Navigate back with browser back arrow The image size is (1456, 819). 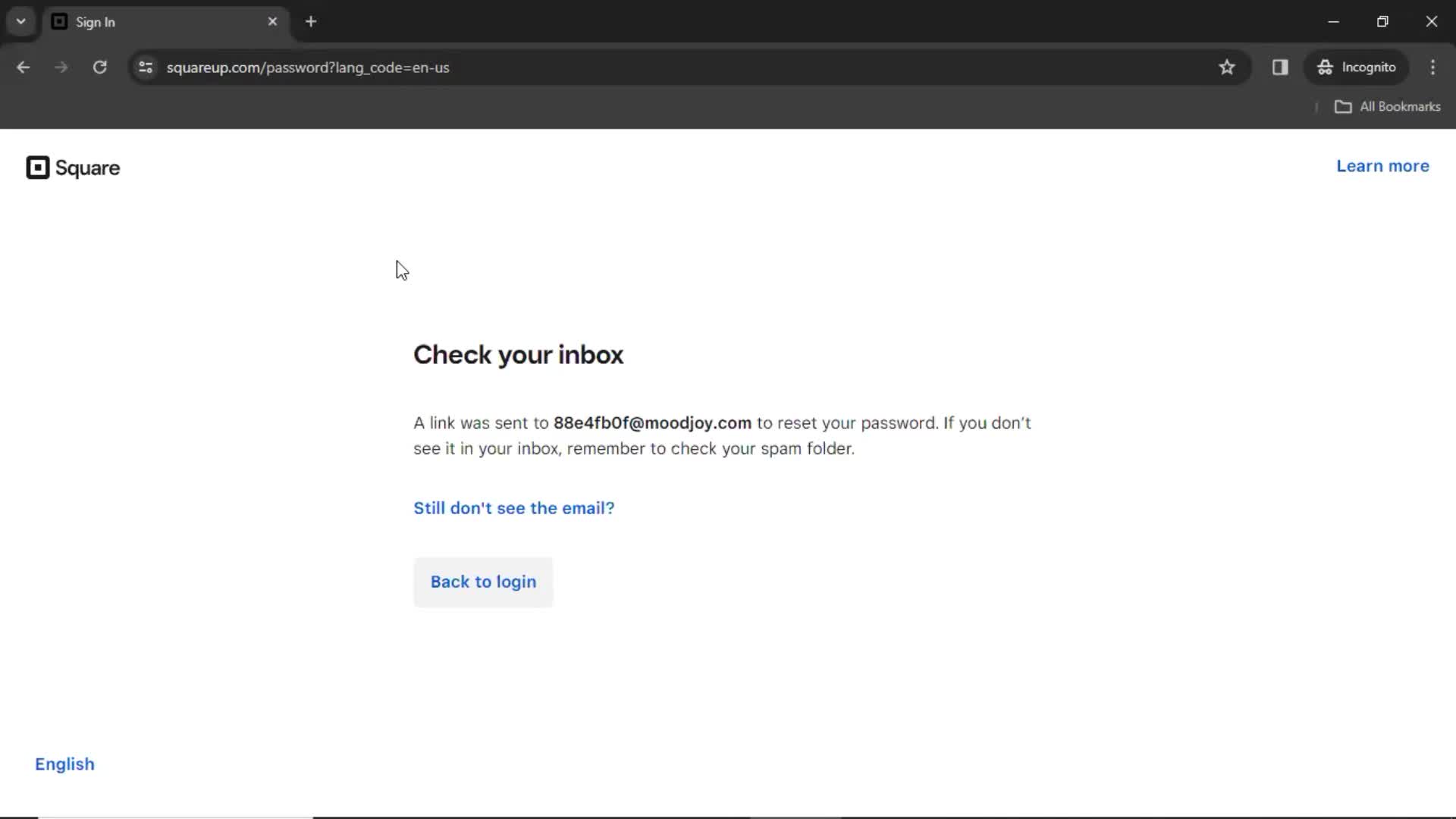coord(23,67)
